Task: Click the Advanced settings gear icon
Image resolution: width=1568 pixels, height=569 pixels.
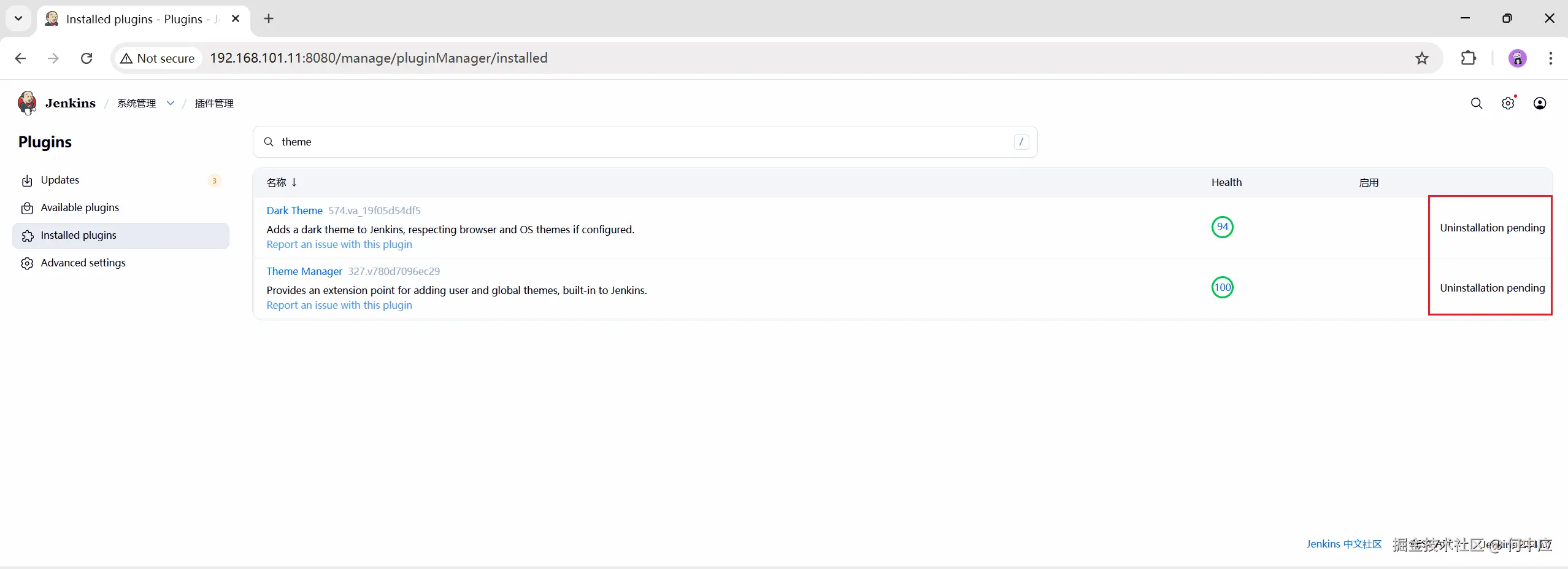Action: coord(27,263)
